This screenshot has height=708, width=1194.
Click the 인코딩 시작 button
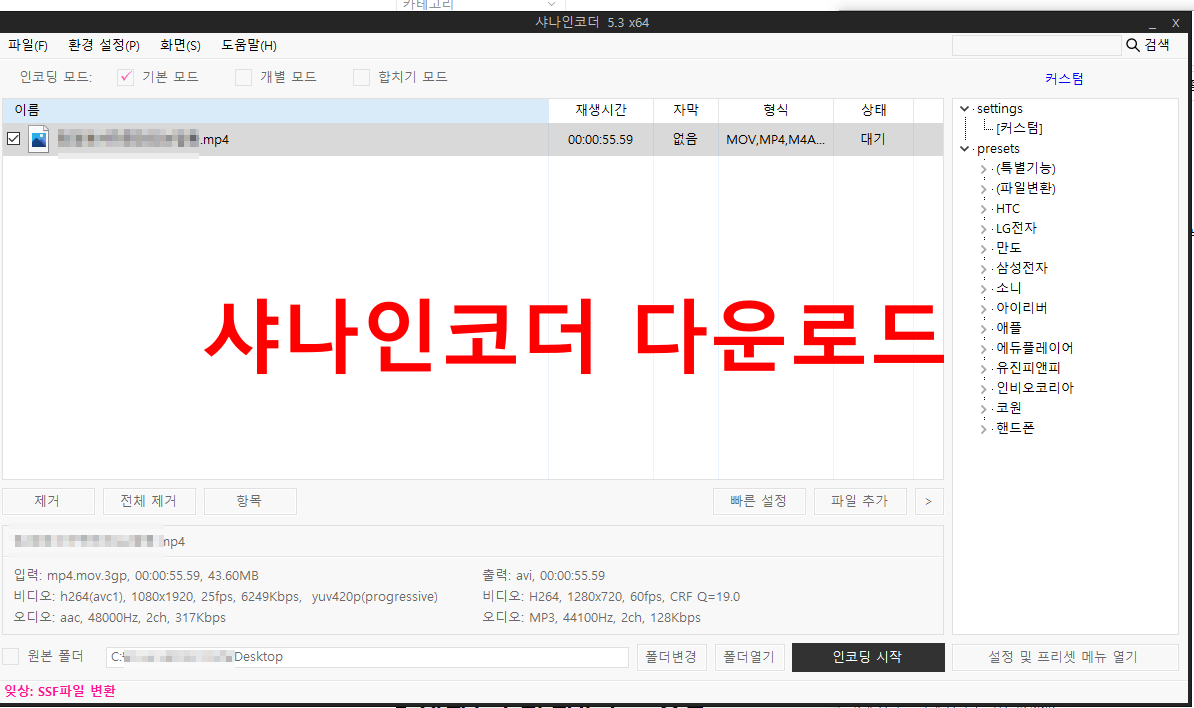(867, 657)
